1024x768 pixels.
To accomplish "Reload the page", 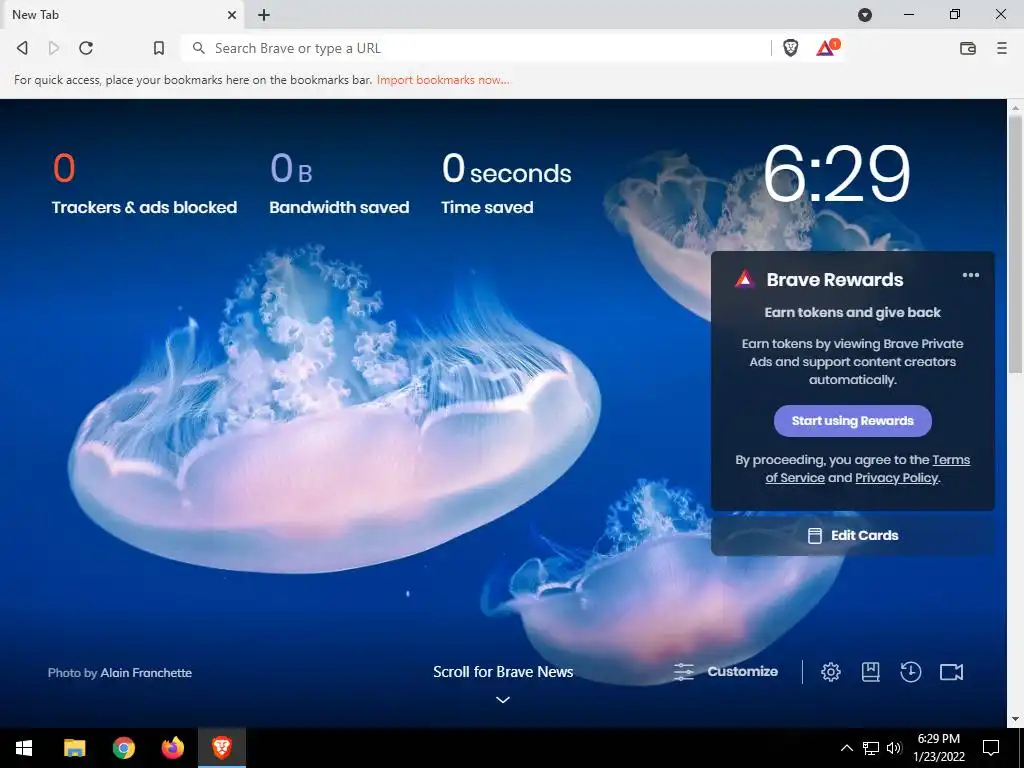I will (x=86, y=48).
